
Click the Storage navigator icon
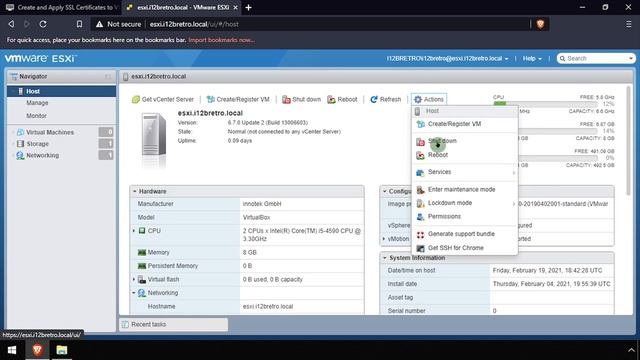click(20, 144)
